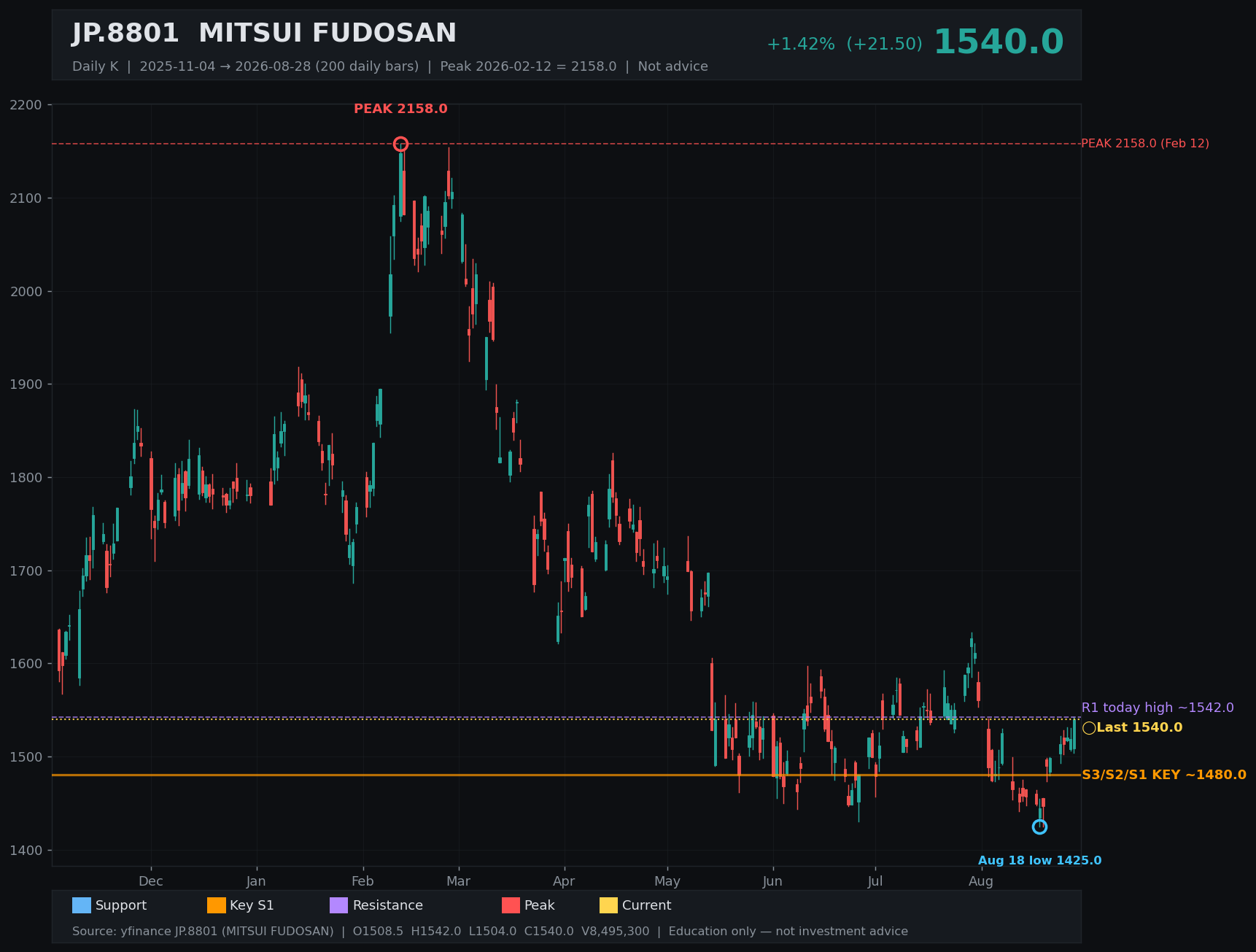Click the "May" month label on the time axis

tap(667, 881)
